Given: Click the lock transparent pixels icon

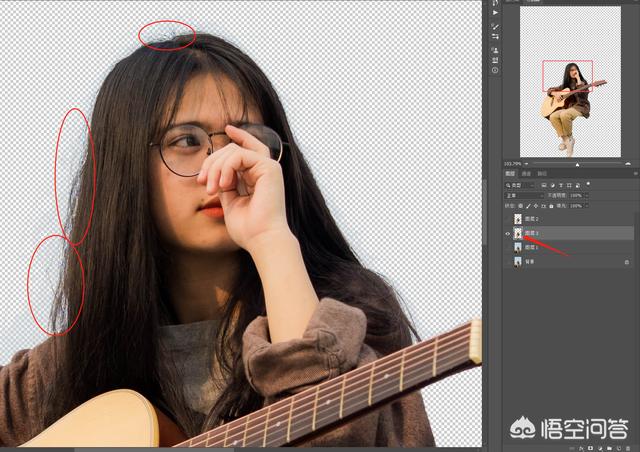Looking at the screenshot, I should 521,206.
